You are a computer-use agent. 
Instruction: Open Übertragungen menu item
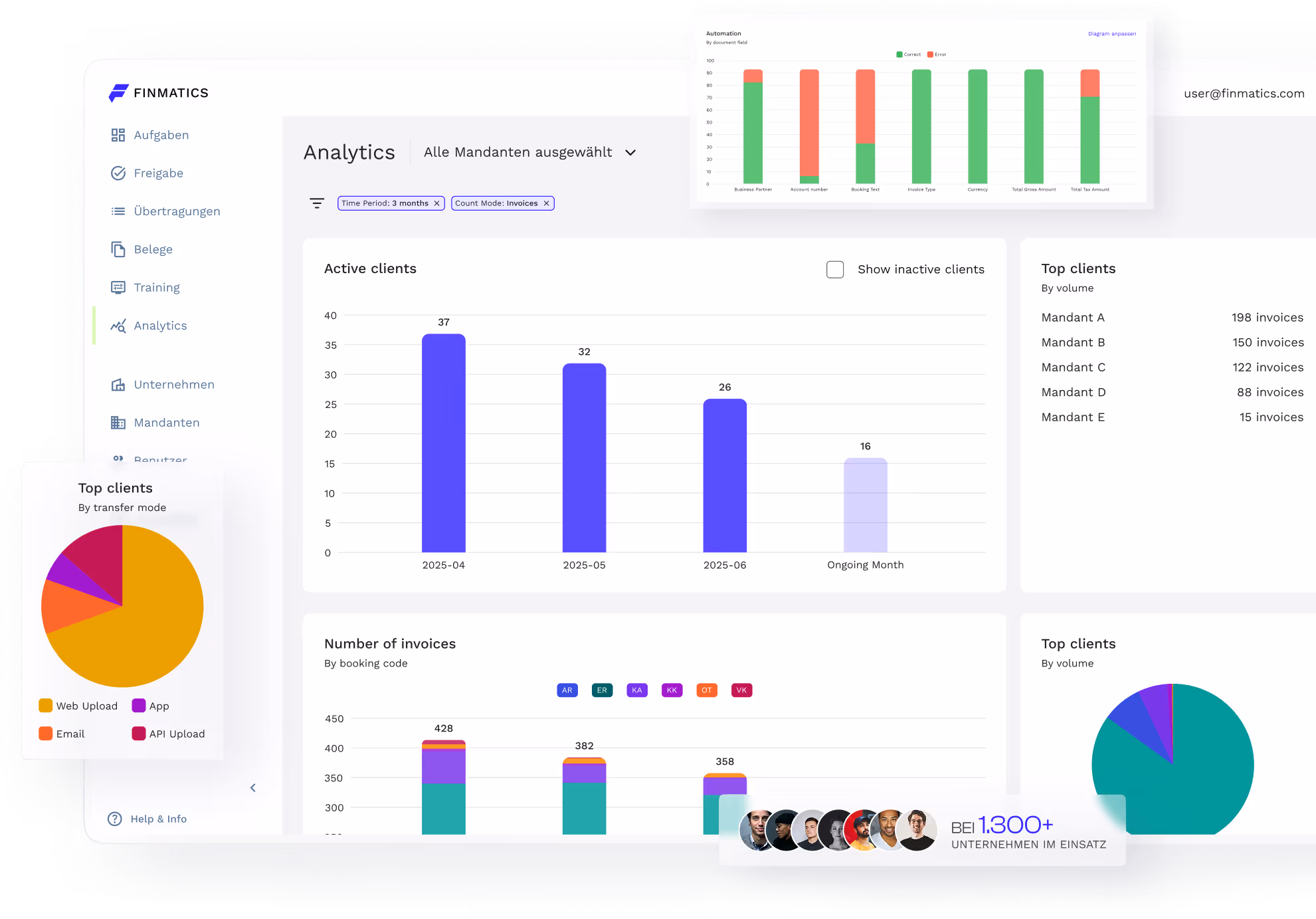[x=177, y=211]
